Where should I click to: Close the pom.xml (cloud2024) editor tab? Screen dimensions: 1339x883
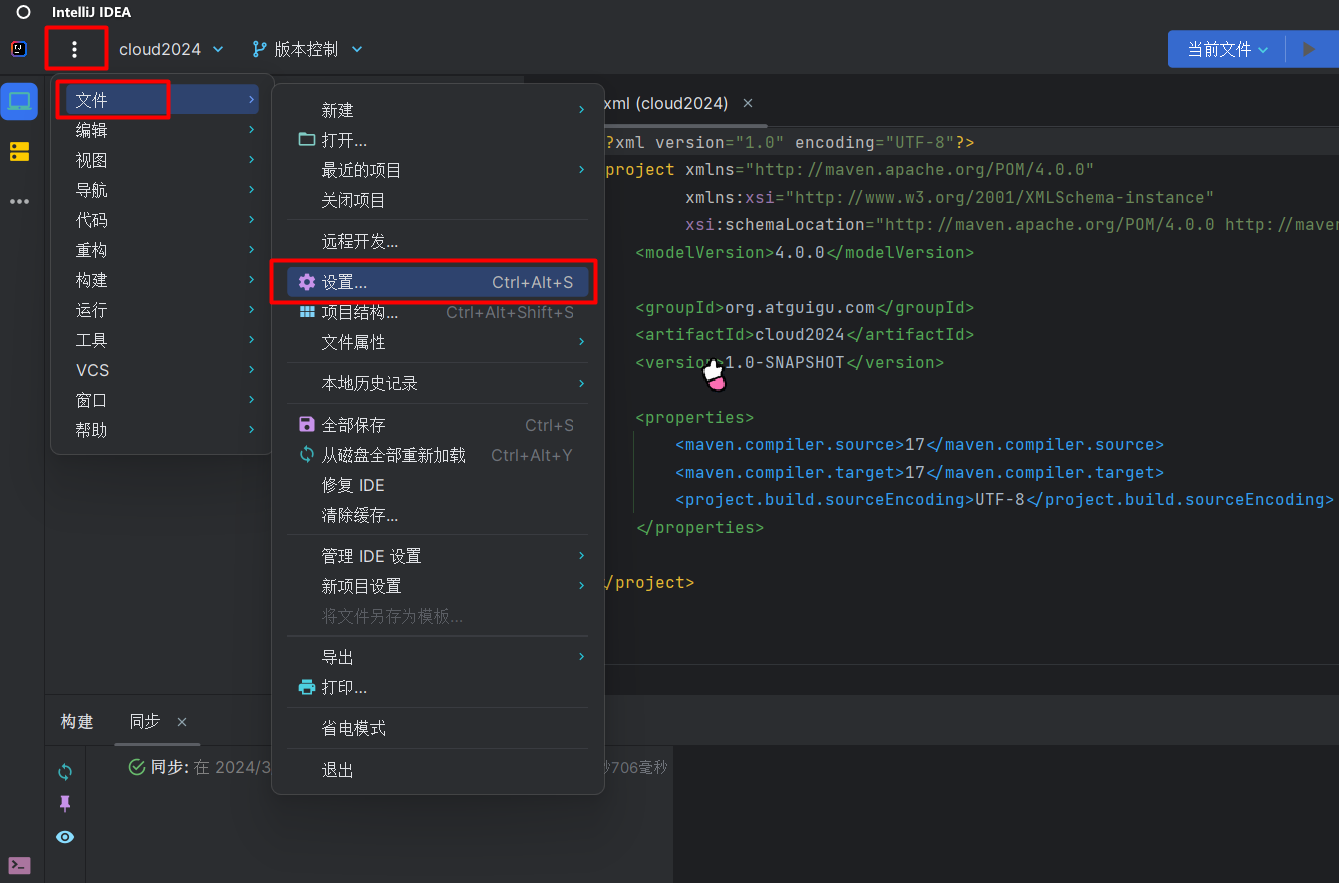point(748,103)
